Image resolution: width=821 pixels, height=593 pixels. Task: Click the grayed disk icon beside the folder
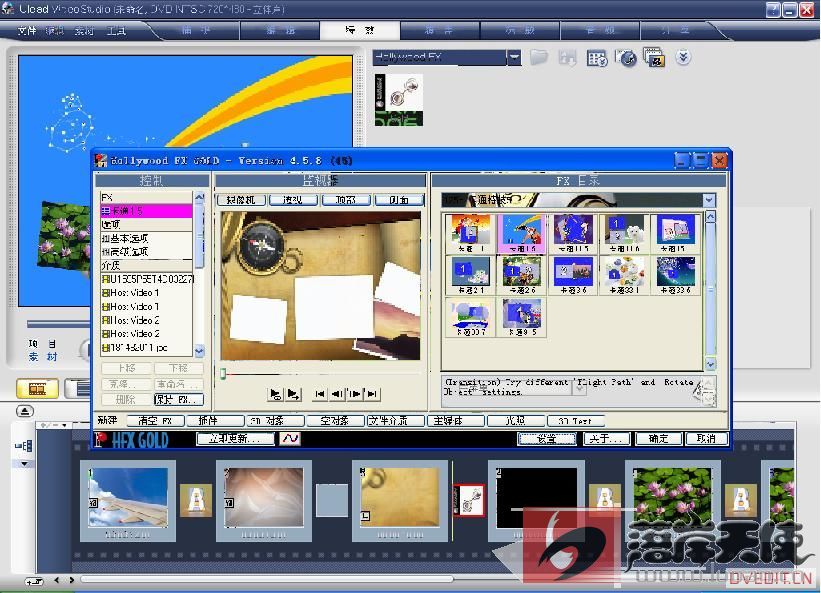tap(567, 57)
